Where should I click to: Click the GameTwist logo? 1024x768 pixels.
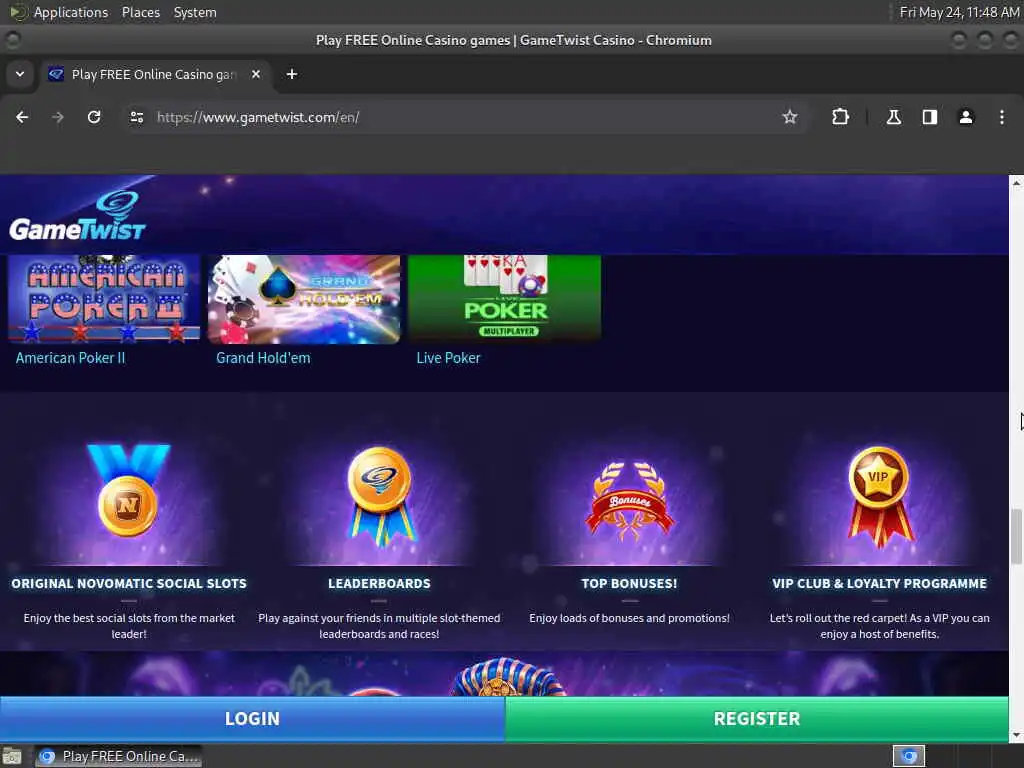[x=77, y=216]
